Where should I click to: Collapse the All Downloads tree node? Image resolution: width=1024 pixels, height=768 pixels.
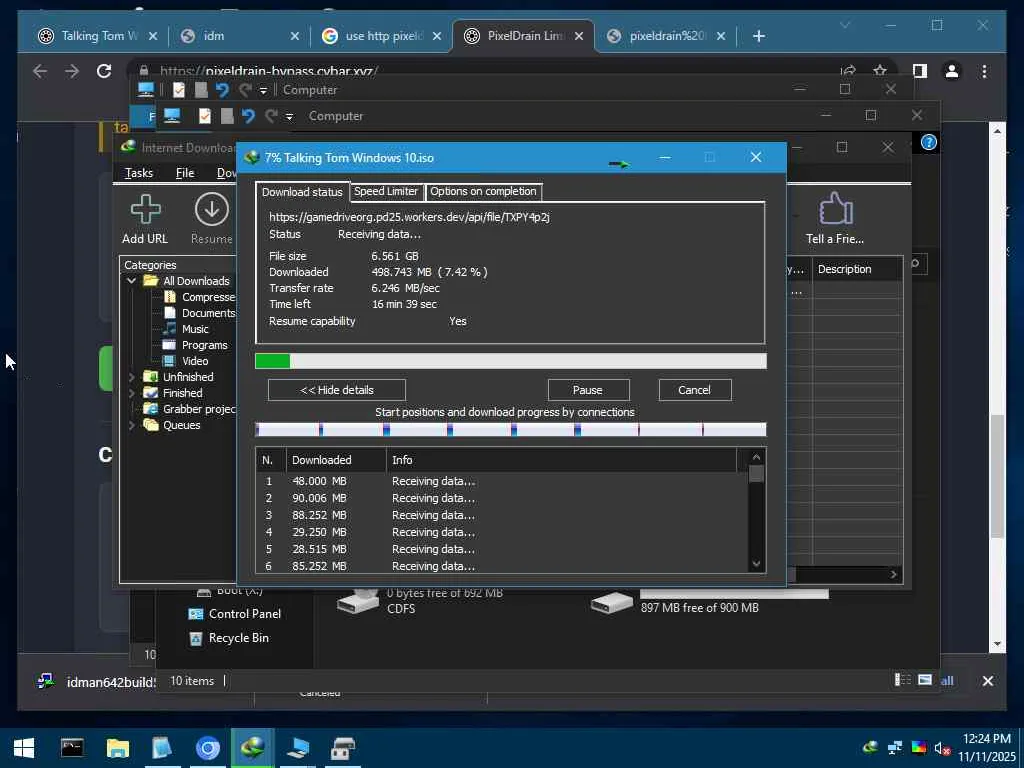(x=132, y=281)
